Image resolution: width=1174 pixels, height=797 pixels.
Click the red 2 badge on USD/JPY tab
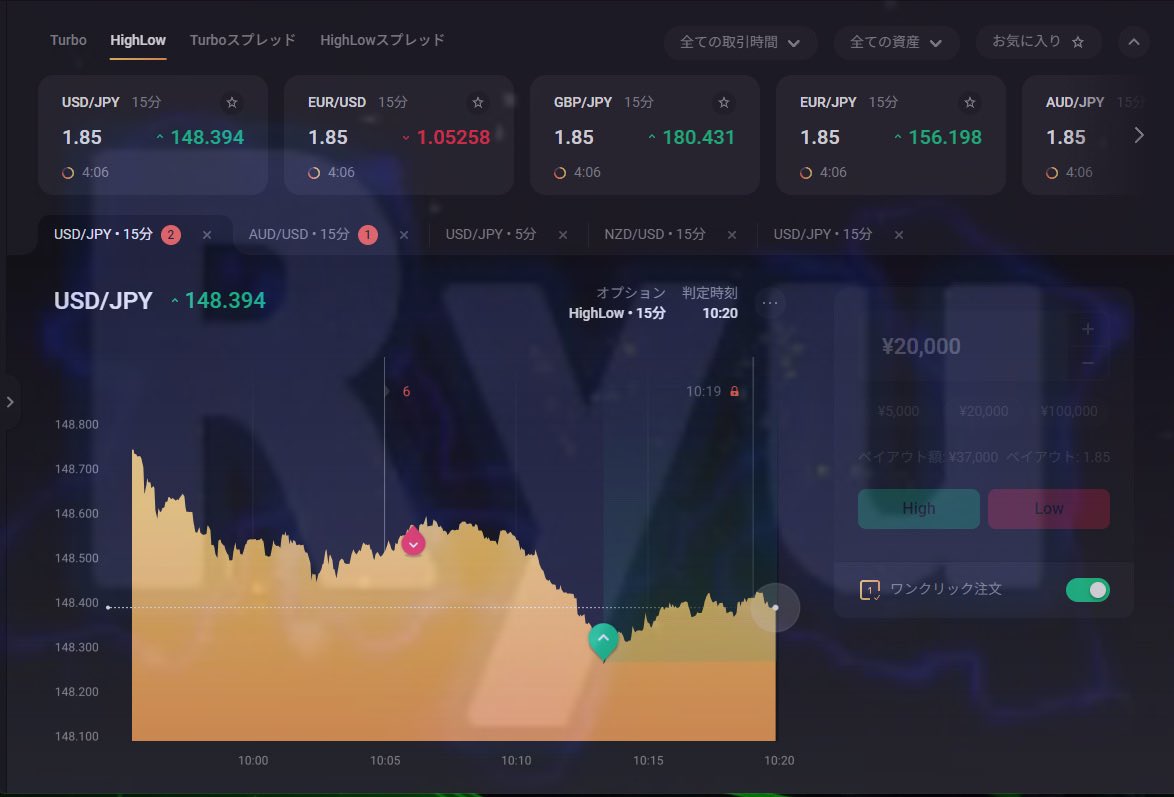coord(171,235)
